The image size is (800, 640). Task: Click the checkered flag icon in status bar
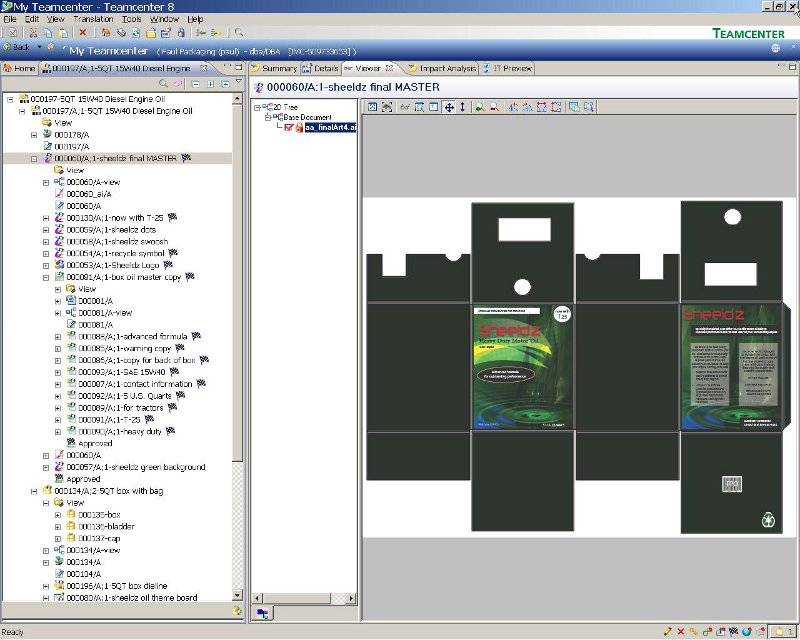[734, 632]
